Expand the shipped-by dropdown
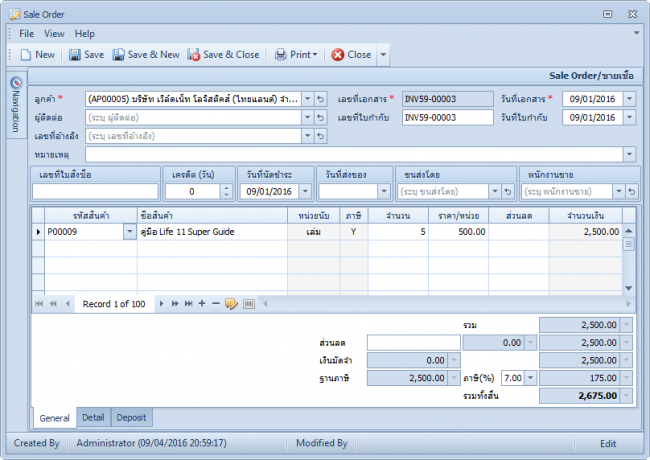This screenshot has height=460, width=650. (x=495, y=191)
